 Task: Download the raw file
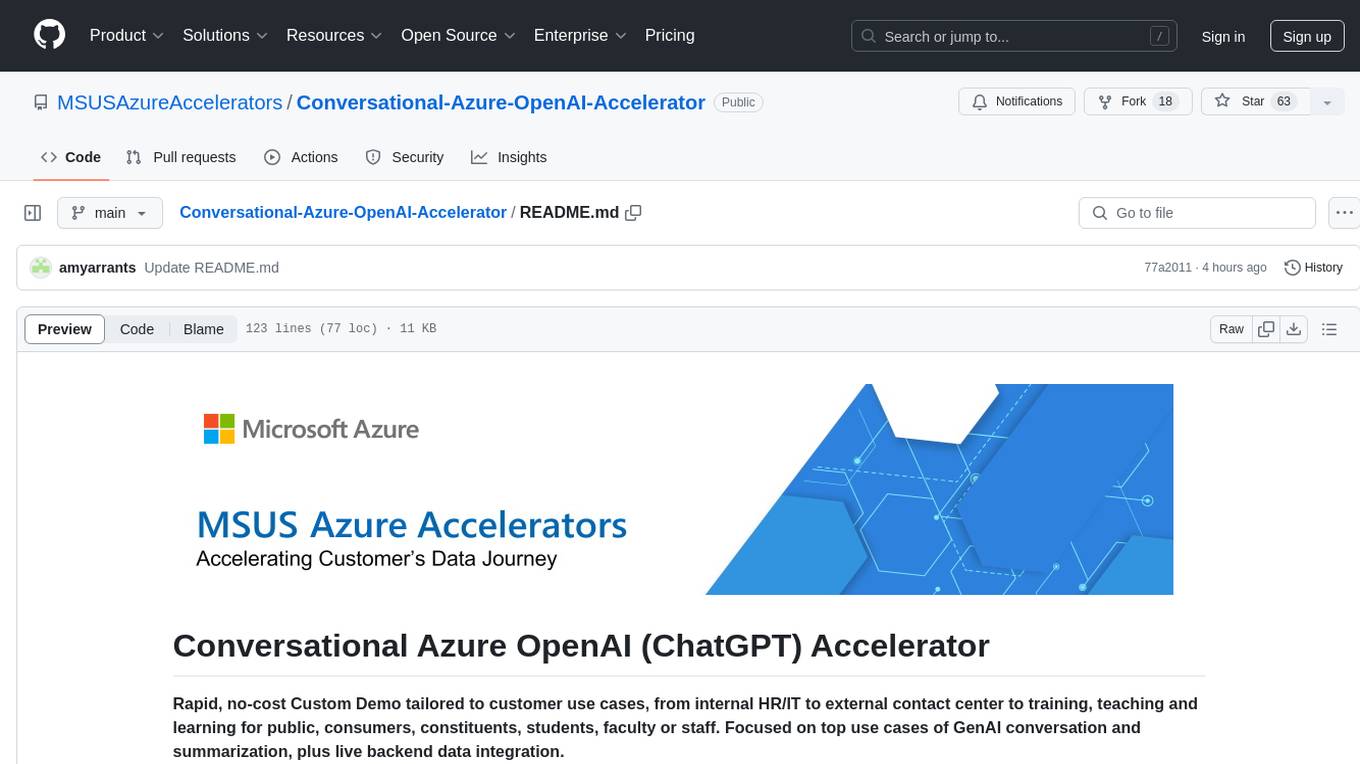1293,329
